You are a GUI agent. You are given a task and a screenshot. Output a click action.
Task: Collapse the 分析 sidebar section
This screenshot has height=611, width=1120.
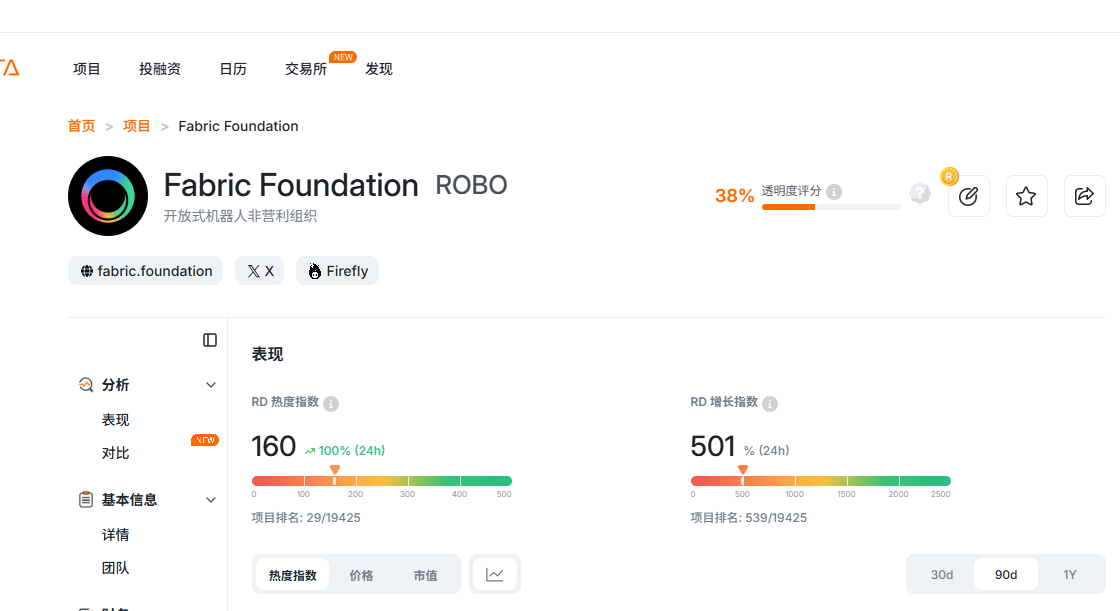(x=211, y=385)
